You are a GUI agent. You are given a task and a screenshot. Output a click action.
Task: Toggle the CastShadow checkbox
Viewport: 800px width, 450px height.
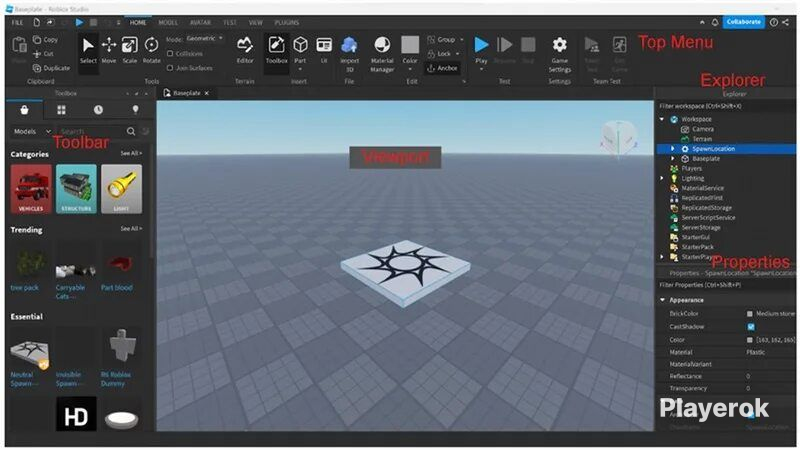click(751, 327)
